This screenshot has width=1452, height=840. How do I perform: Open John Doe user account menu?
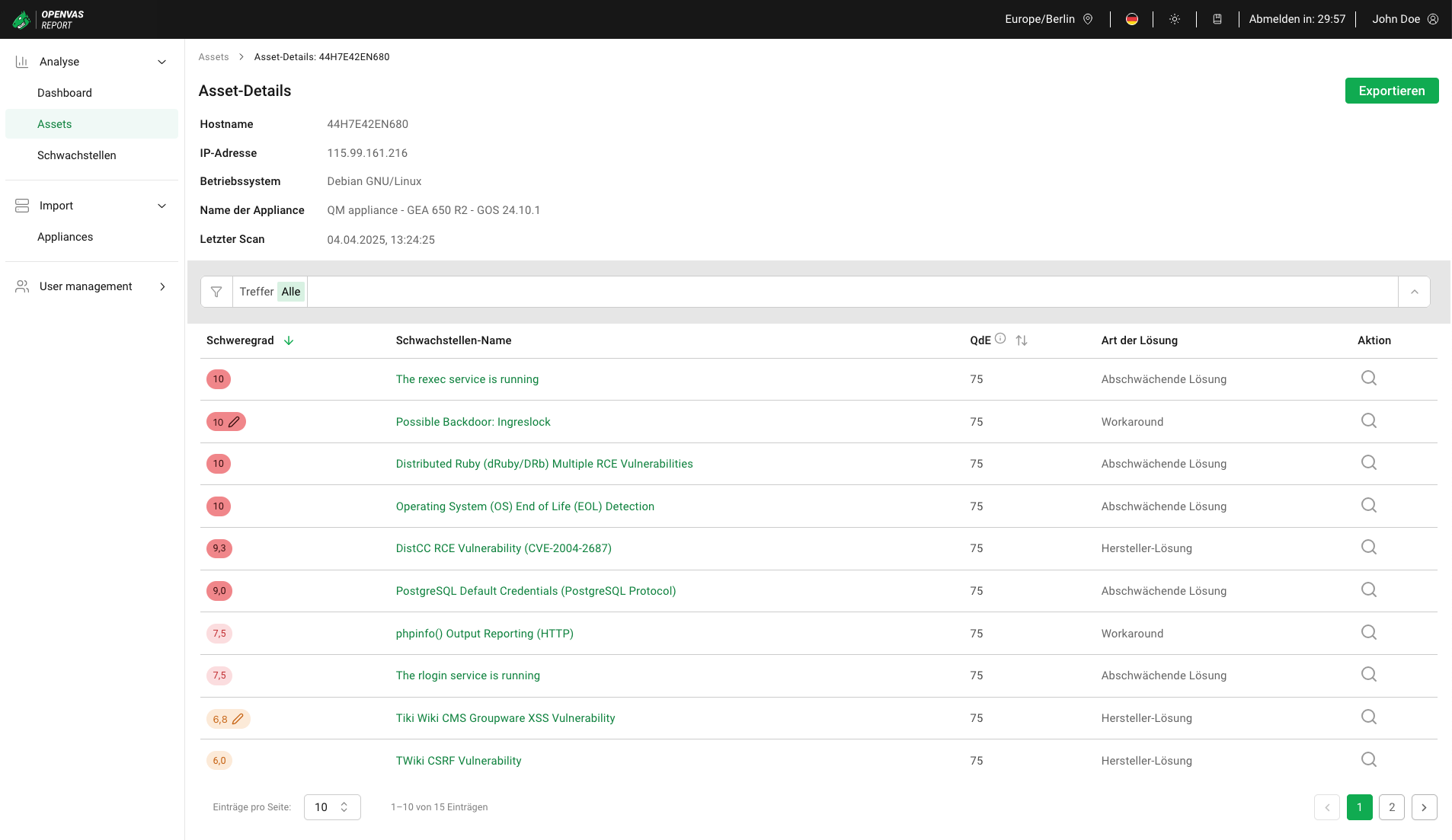[x=1405, y=19]
